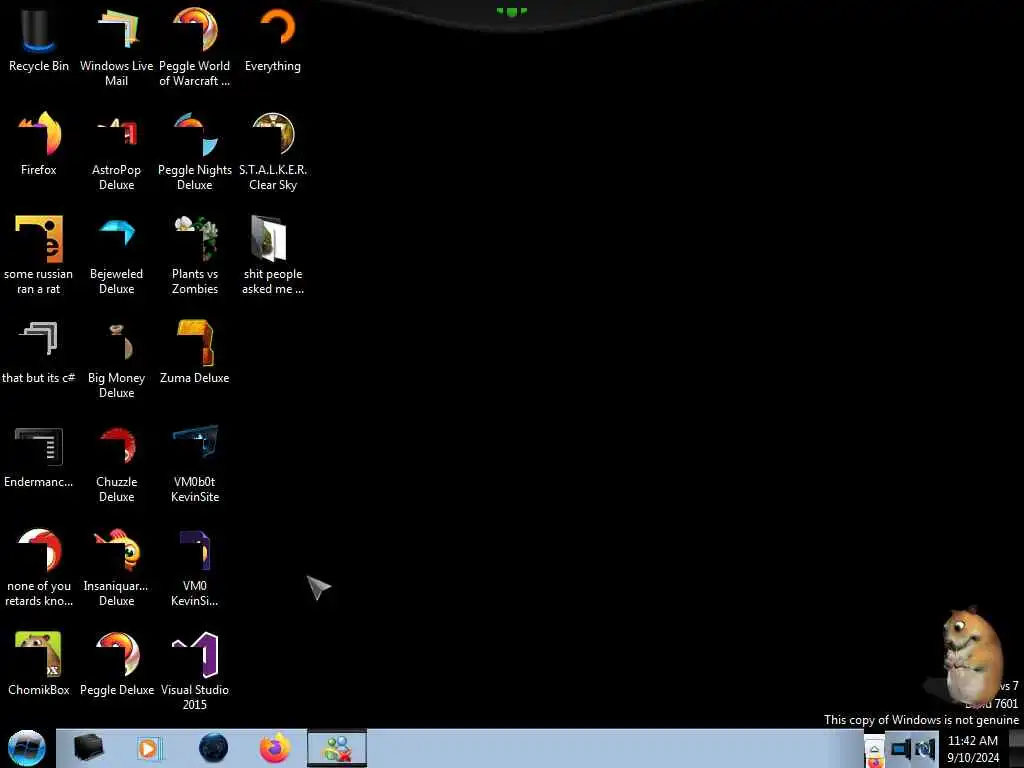This screenshot has width=1024, height=768.
Task: Open the Windows Start orb
Action: [27, 748]
